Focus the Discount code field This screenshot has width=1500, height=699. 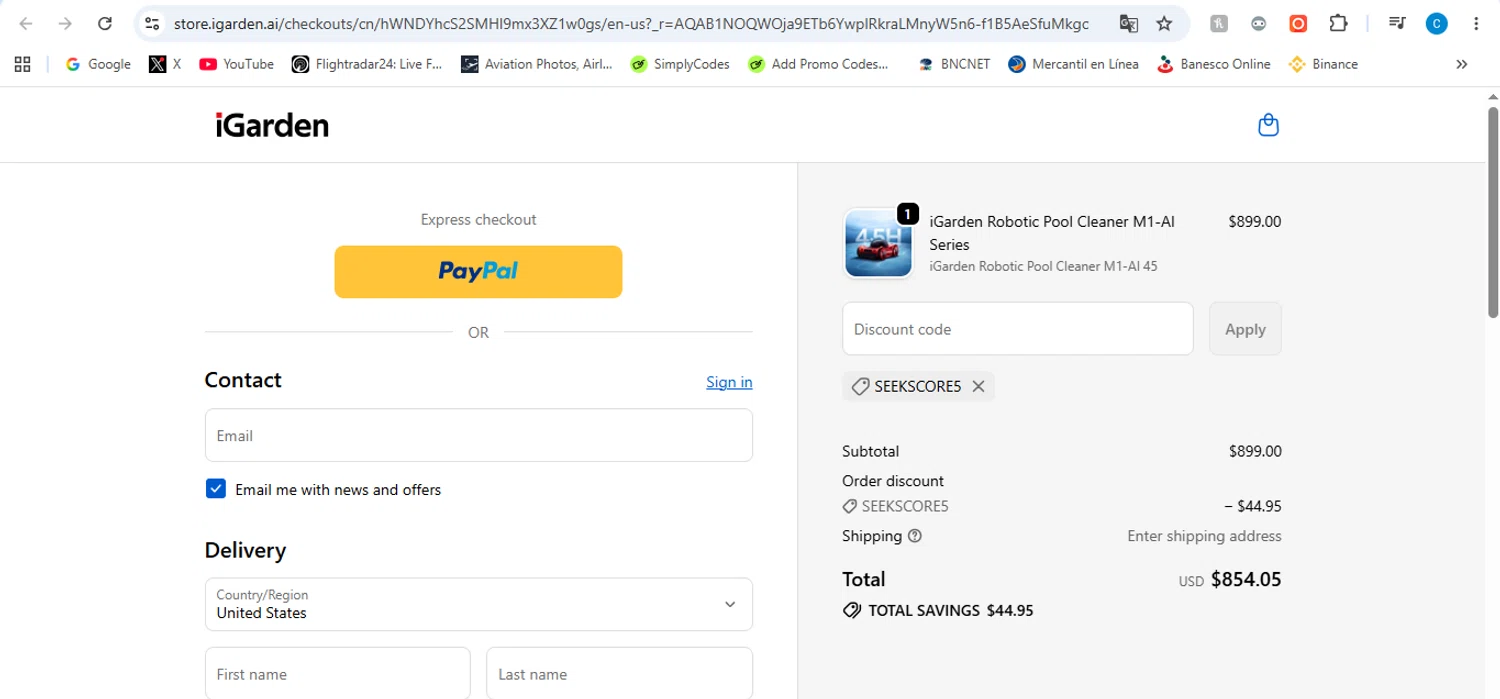[1018, 329]
